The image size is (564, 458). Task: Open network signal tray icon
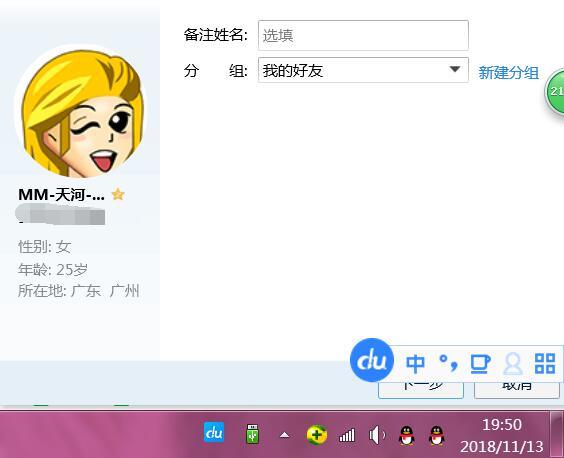pos(347,435)
